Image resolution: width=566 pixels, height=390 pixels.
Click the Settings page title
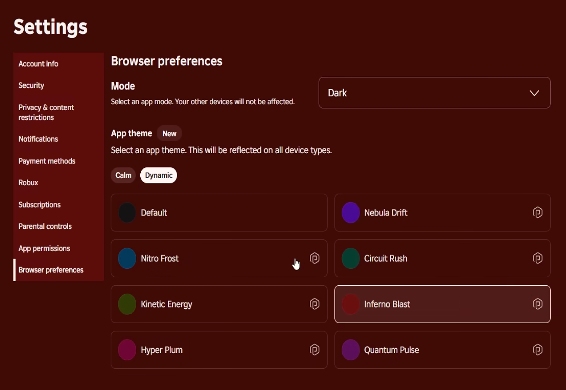(x=51, y=27)
